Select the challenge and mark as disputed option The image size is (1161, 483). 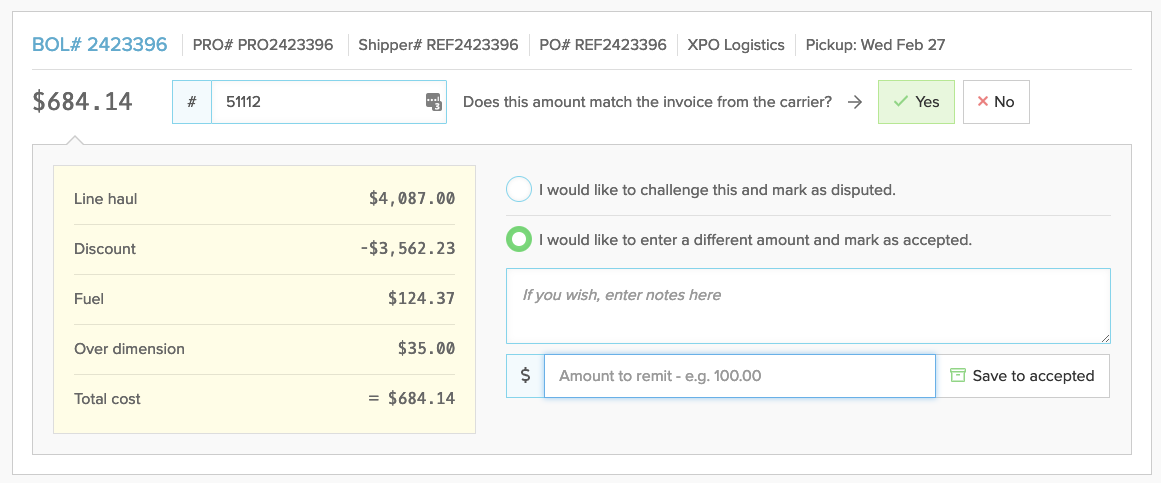click(x=519, y=189)
